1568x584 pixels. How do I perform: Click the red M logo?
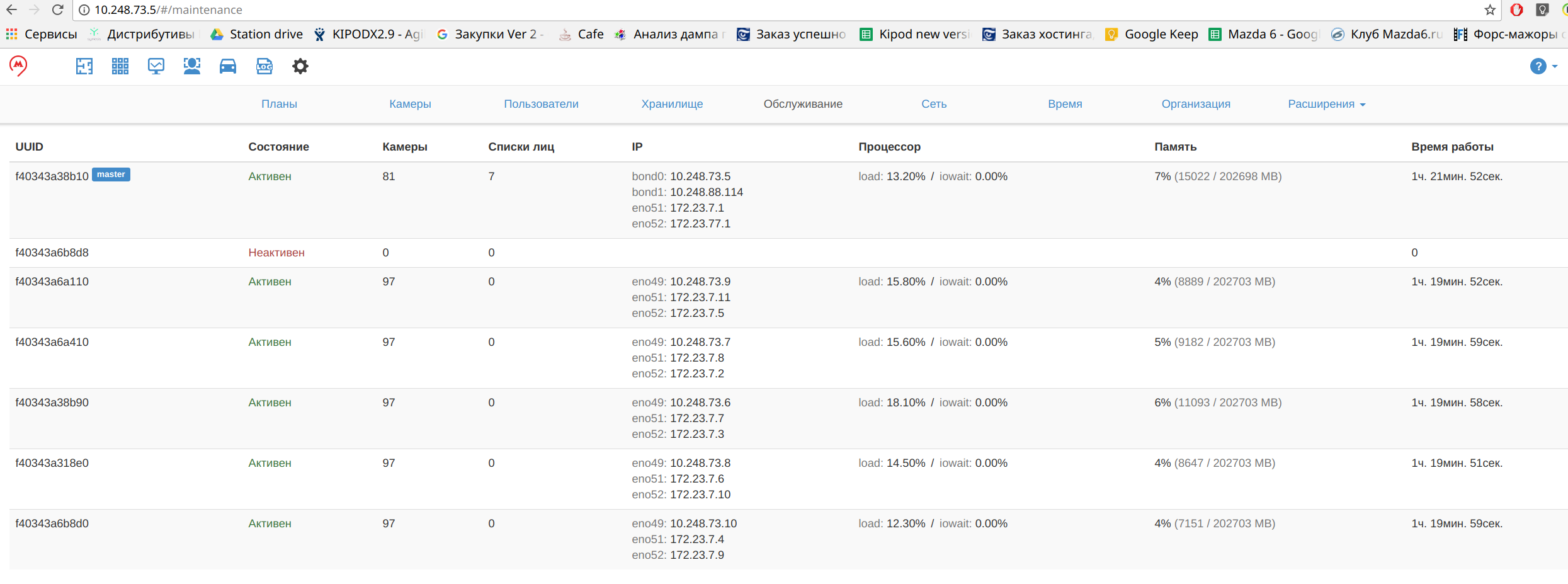18,66
